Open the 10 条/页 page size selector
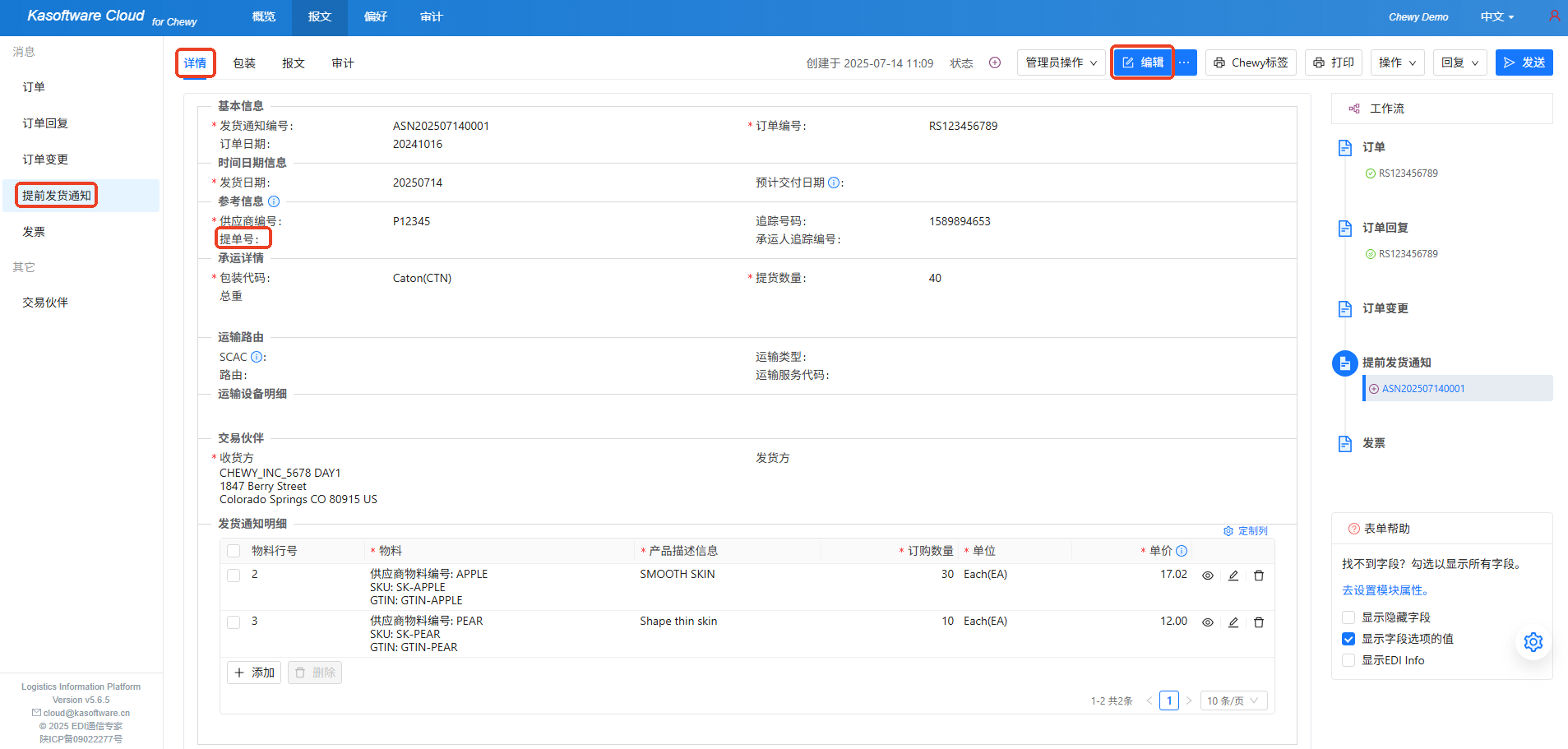Screen dimensions: 1568x749 click(1233, 700)
